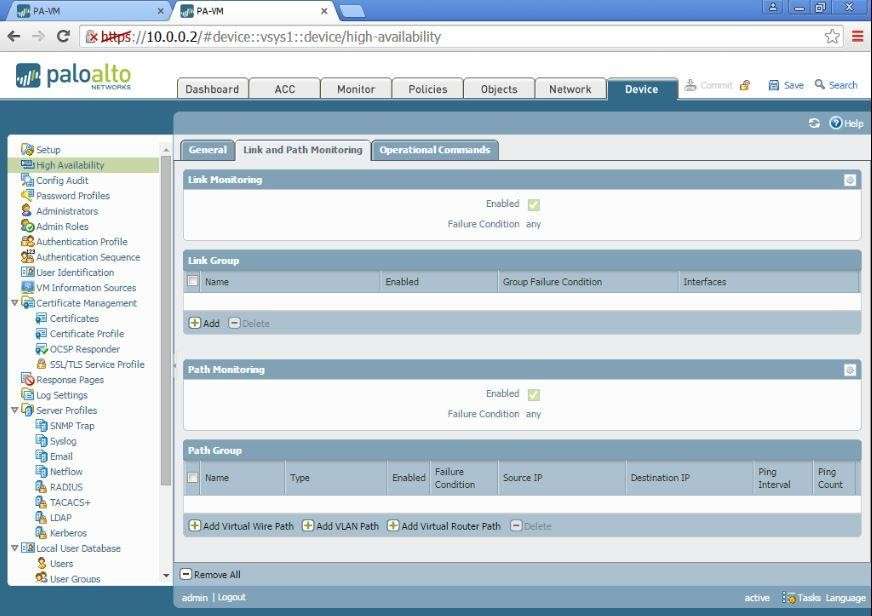
Task: Select Config Audit in sidebar
Action: (62, 181)
